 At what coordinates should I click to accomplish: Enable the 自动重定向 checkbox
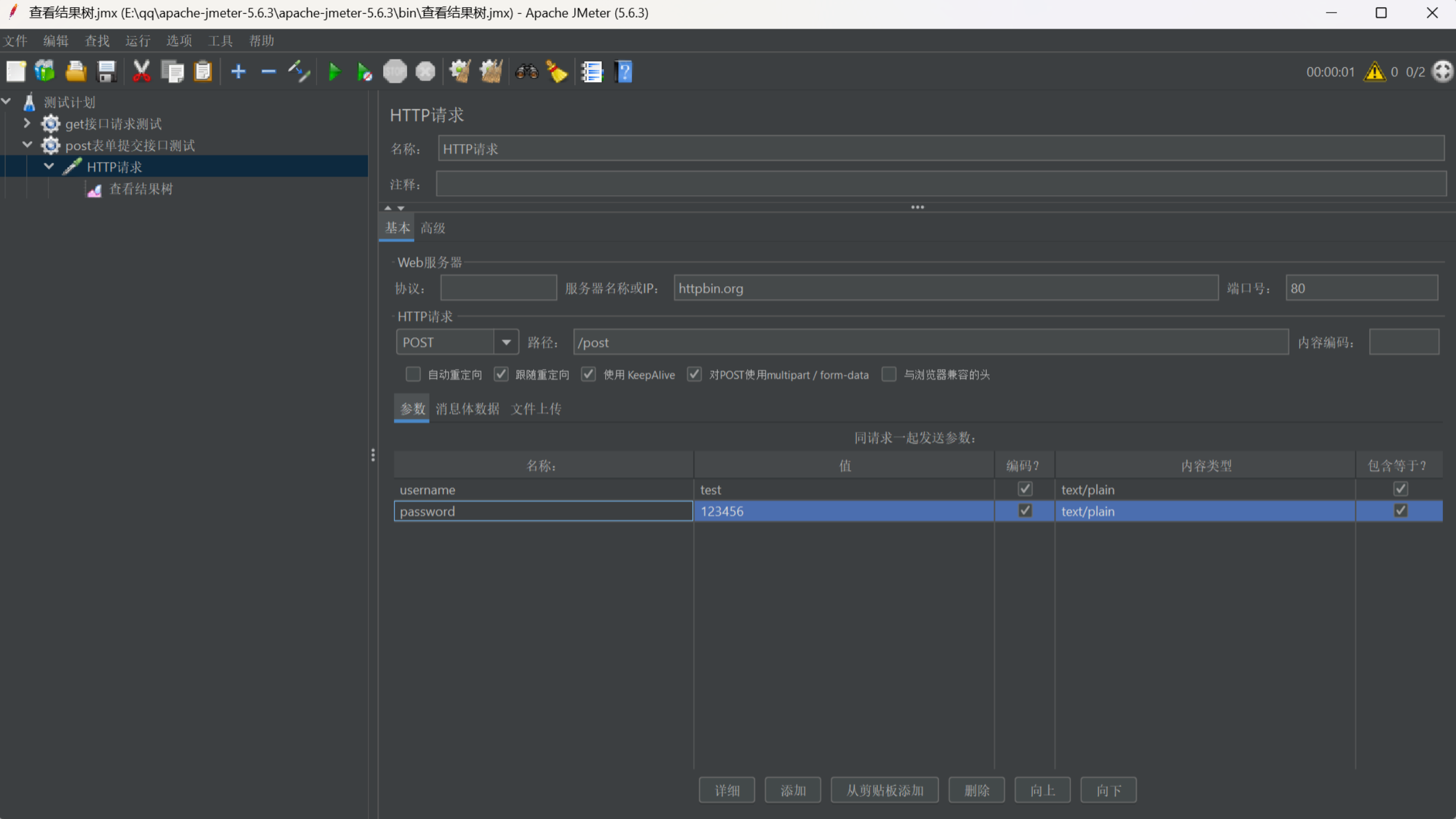pos(413,374)
